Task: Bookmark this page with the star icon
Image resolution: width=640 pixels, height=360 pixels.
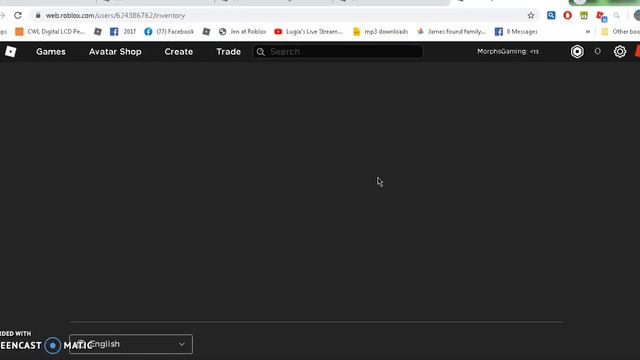Action: 531,16
